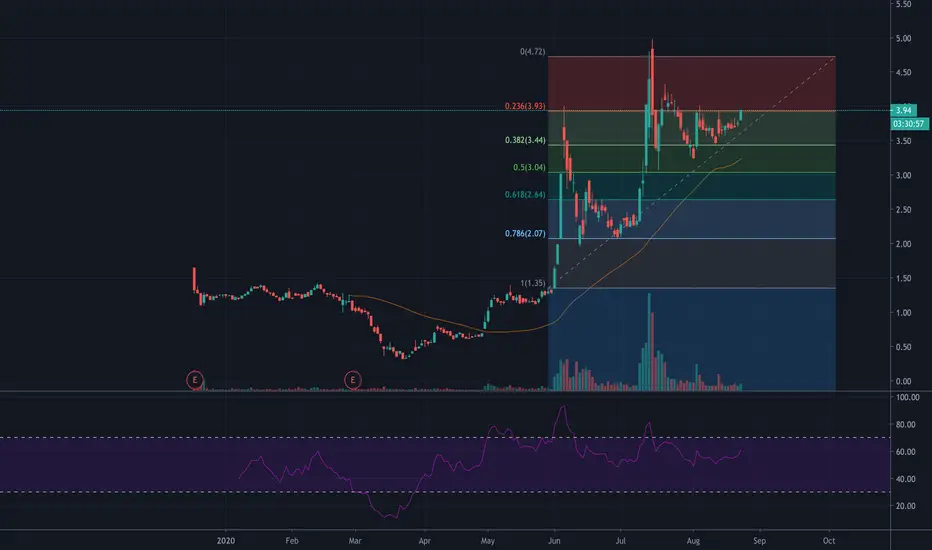The height and width of the screenshot is (550, 932).
Task: Click the Mar label on time axis
Action: [x=355, y=540]
